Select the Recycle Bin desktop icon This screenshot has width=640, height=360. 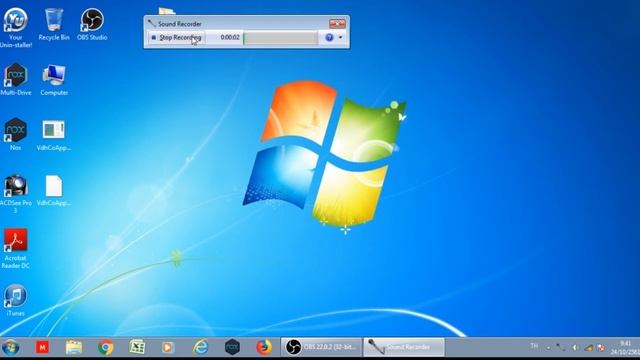pos(54,24)
